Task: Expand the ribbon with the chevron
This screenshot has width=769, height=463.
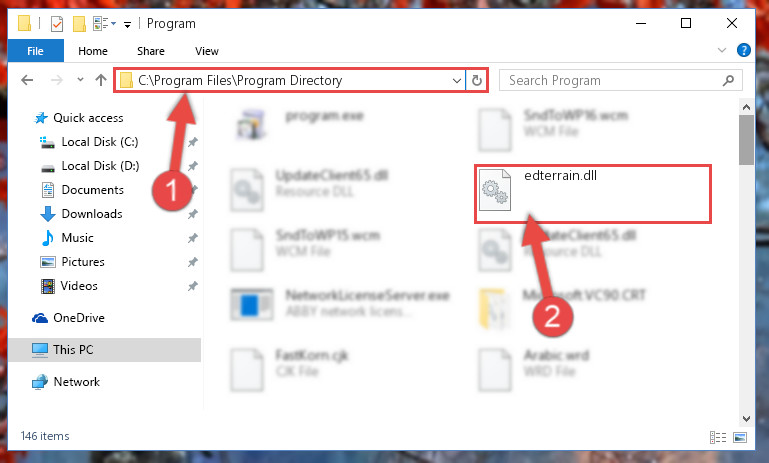Action: (x=722, y=50)
